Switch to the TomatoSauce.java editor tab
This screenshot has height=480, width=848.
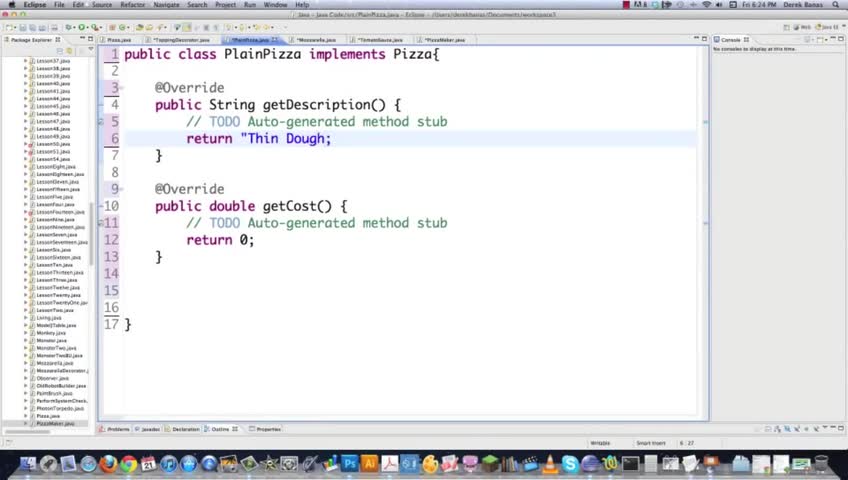point(380,40)
